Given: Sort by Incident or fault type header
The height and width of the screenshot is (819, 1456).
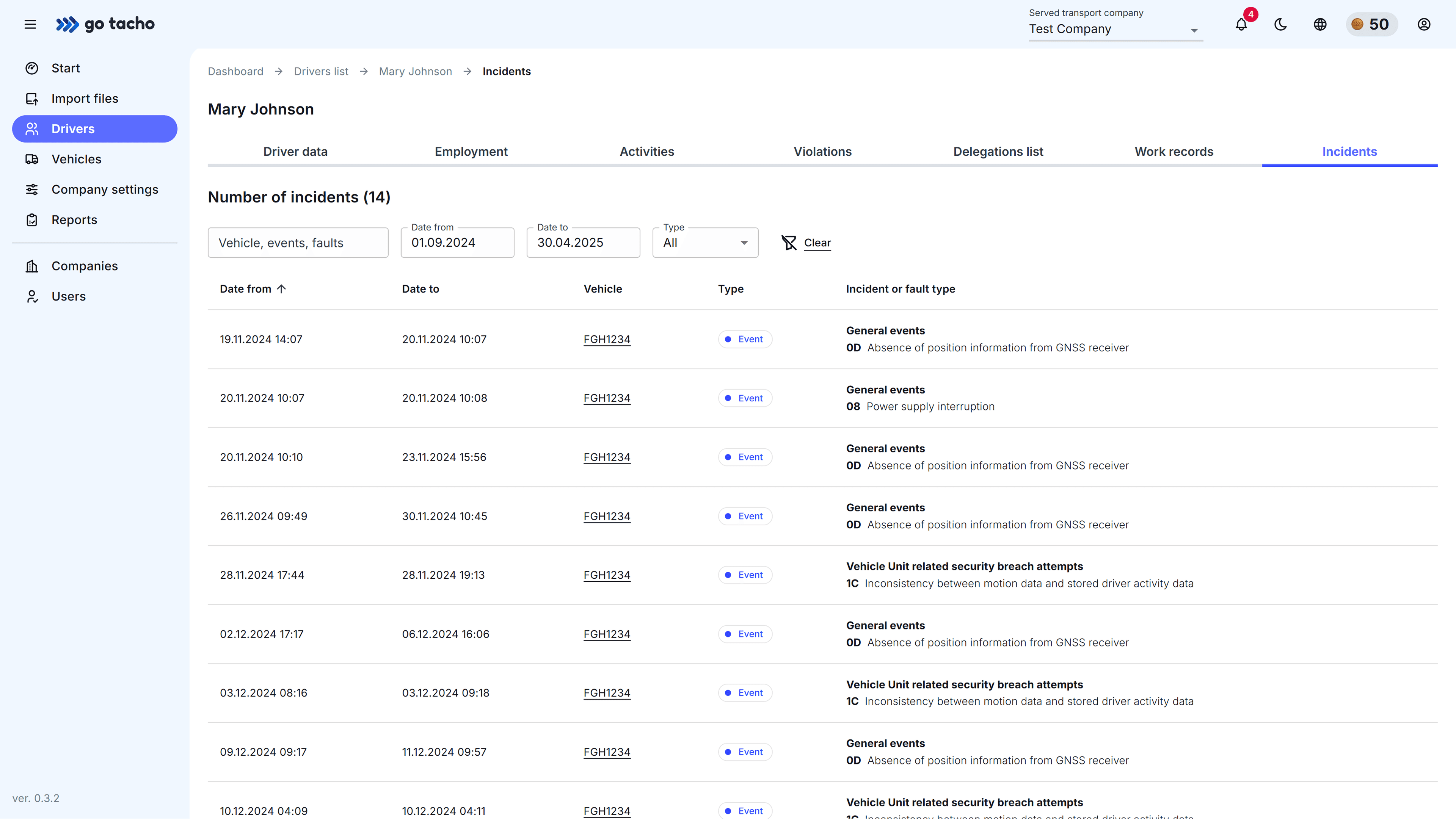Looking at the screenshot, I should (901, 289).
